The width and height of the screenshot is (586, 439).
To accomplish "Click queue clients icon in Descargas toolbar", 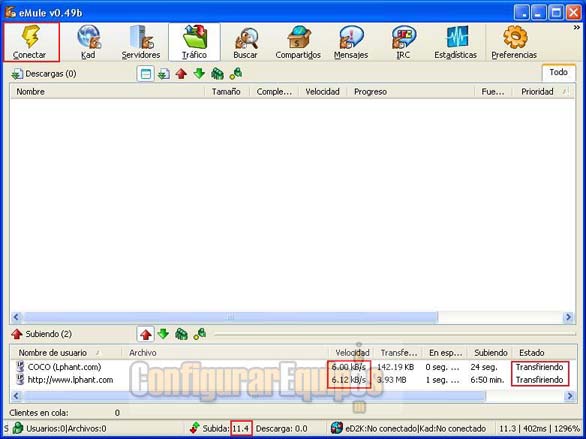I will tap(217, 74).
